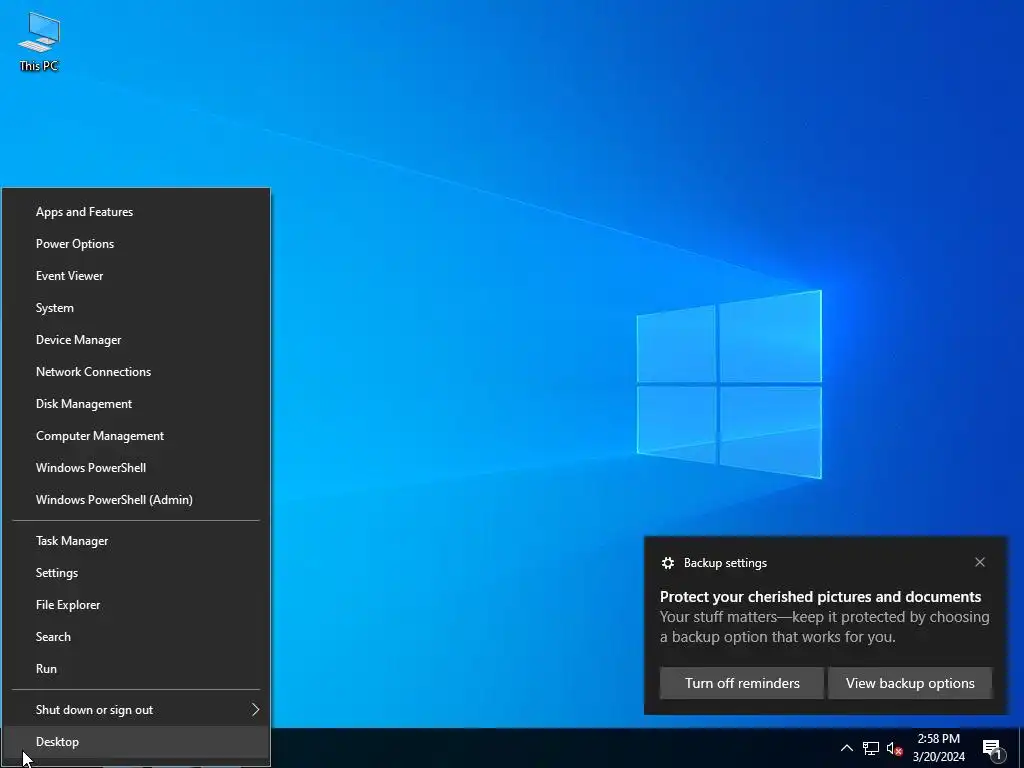Click the notification title about cherished pictures
This screenshot has width=1024, height=768.
[820, 597]
